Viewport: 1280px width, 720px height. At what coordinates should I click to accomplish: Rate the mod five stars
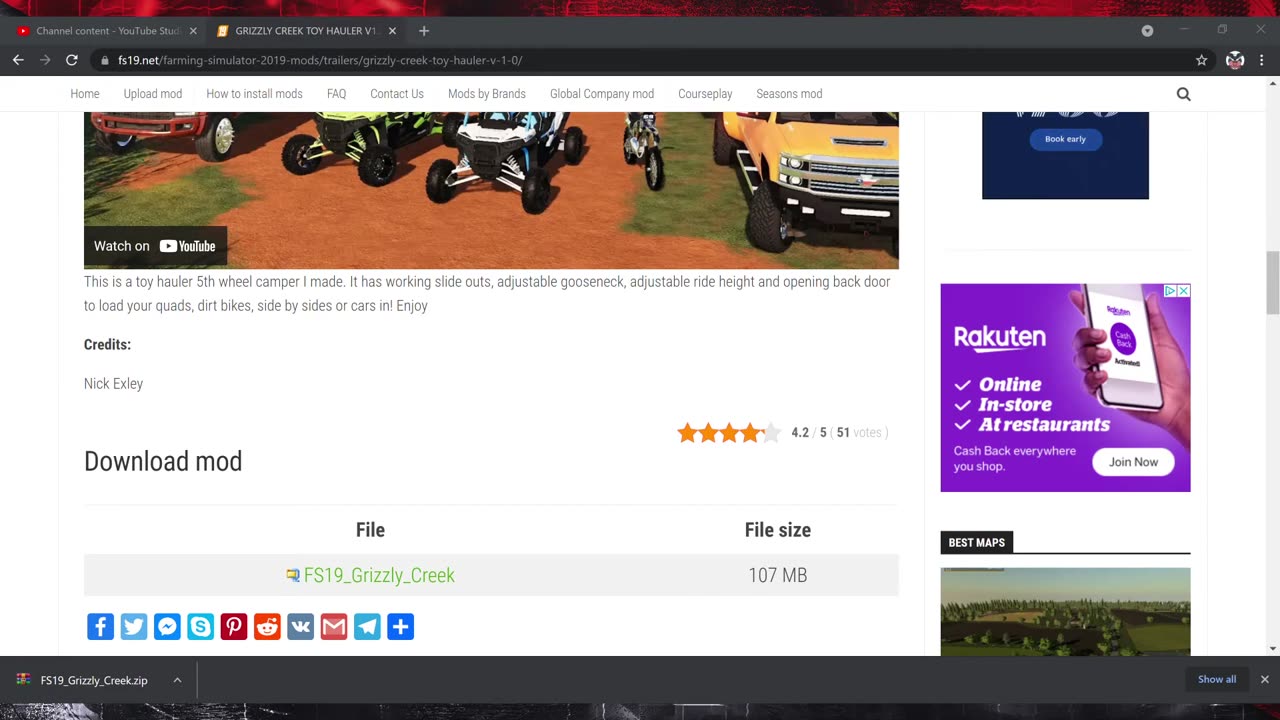771,433
